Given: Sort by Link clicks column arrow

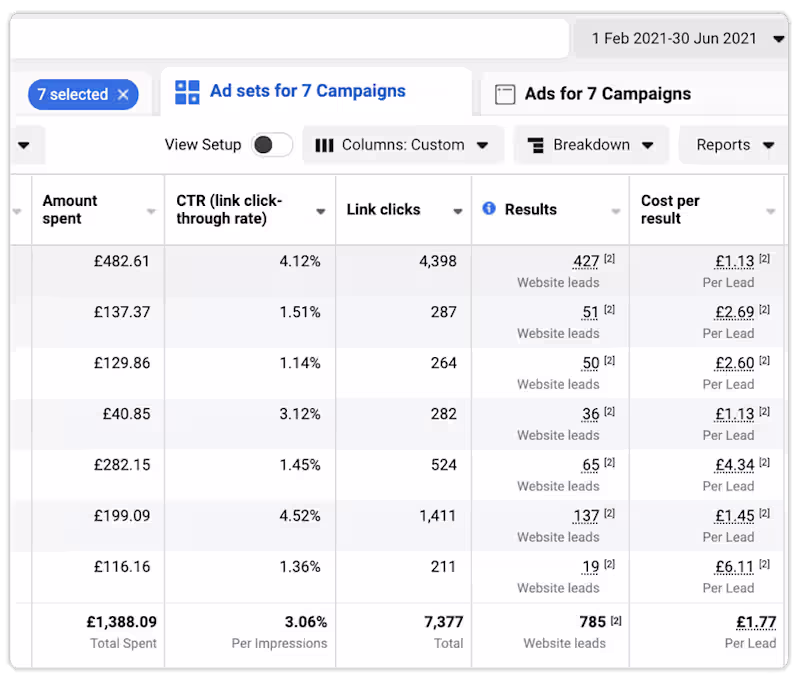Looking at the screenshot, I should pyautogui.click(x=457, y=211).
